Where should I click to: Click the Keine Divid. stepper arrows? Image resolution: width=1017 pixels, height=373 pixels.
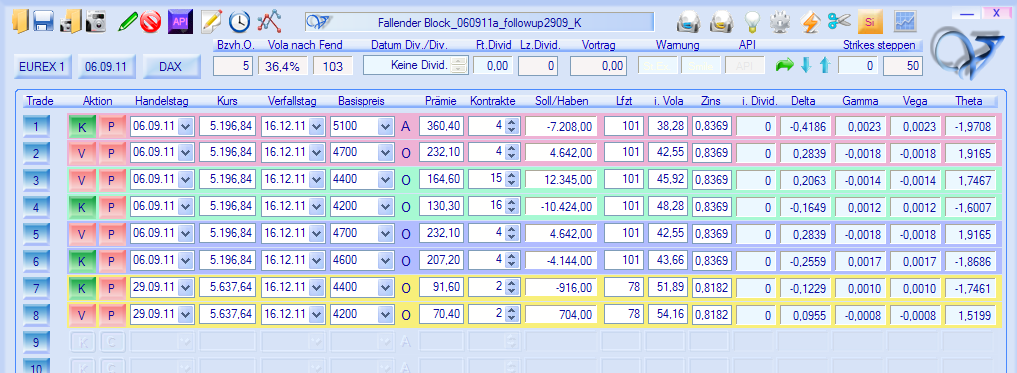460,65
